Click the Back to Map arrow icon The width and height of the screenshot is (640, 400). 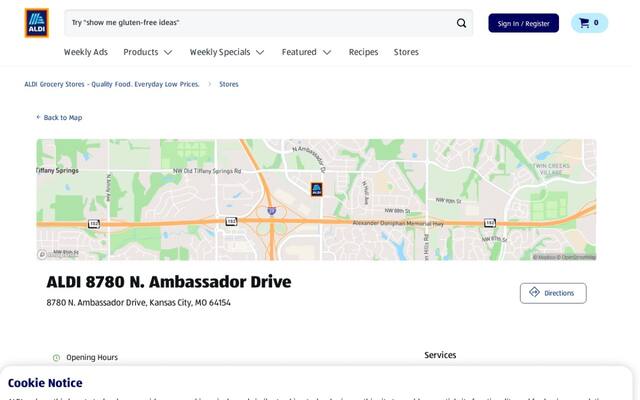coord(38,117)
